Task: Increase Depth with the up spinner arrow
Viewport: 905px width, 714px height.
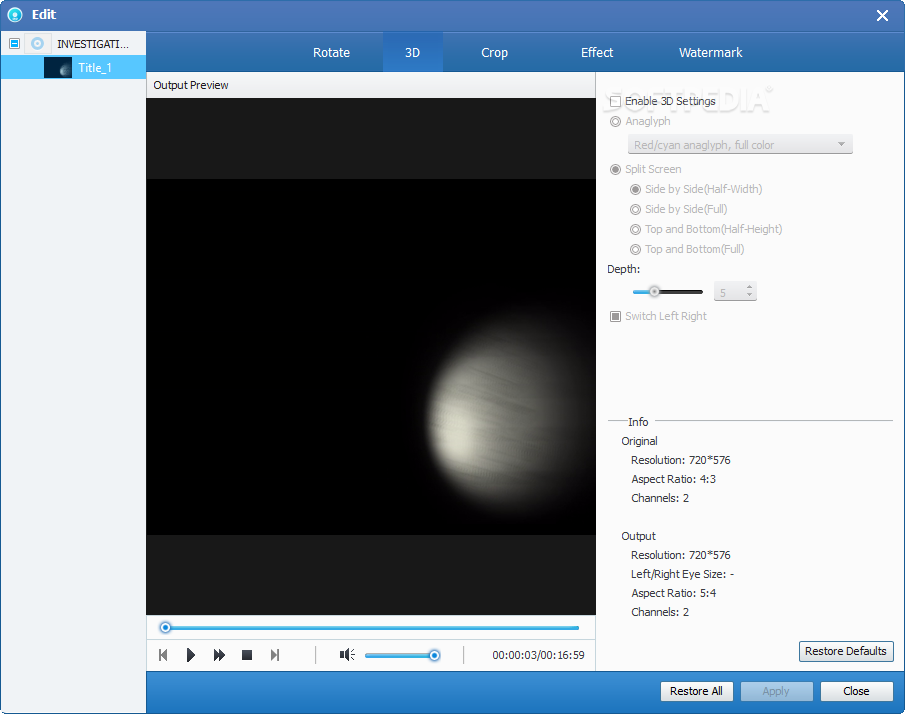Action: [x=749, y=287]
